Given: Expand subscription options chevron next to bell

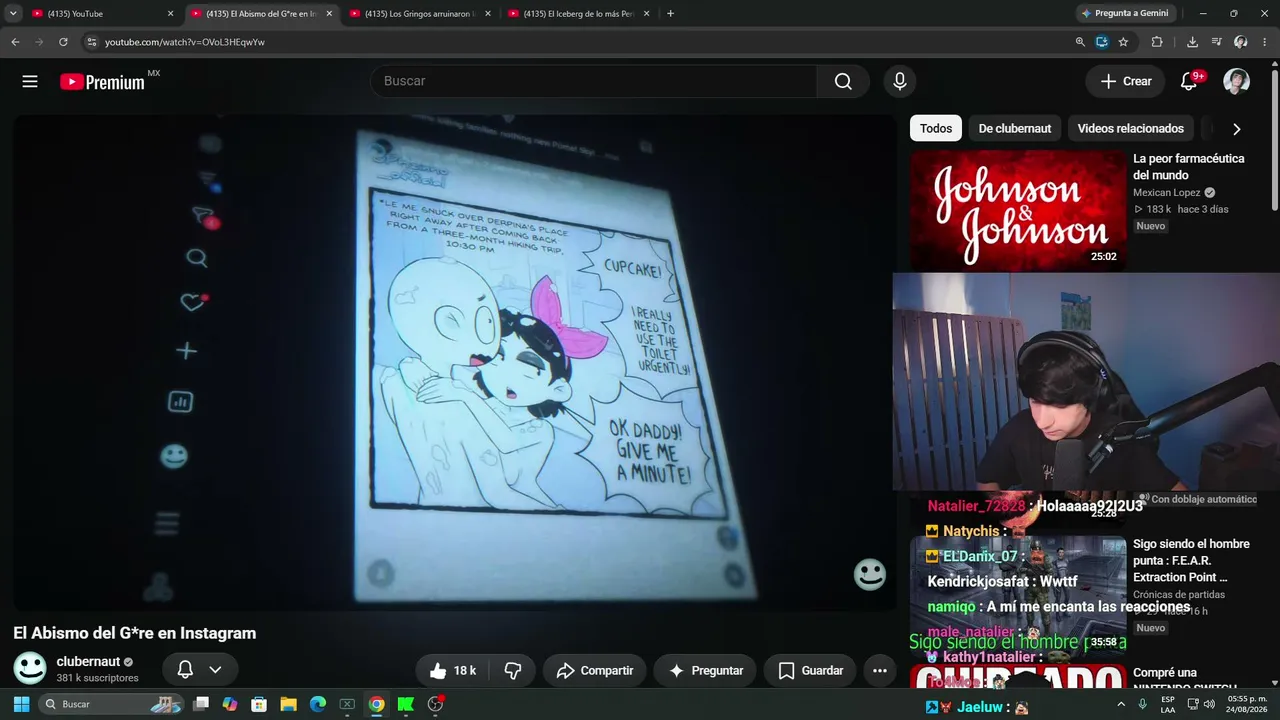Looking at the screenshot, I should point(215,670).
